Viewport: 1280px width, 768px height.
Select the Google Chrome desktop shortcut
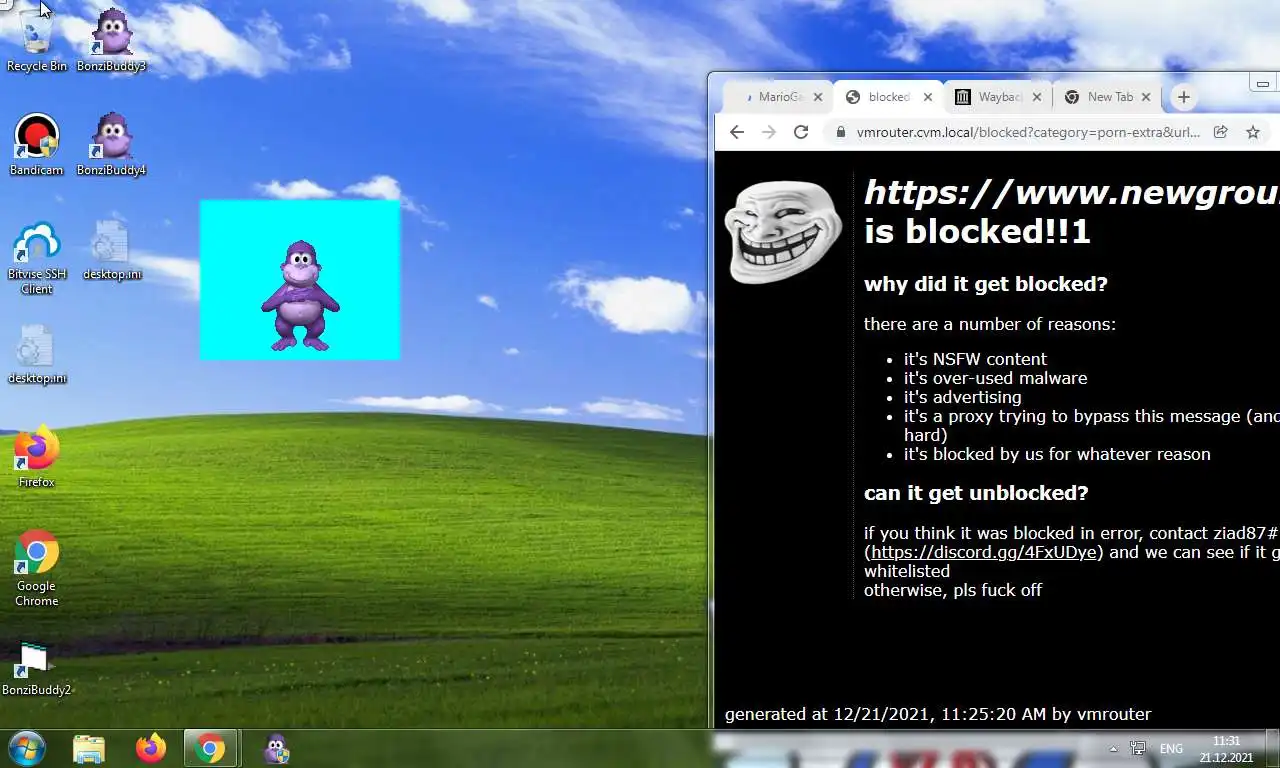(37, 568)
